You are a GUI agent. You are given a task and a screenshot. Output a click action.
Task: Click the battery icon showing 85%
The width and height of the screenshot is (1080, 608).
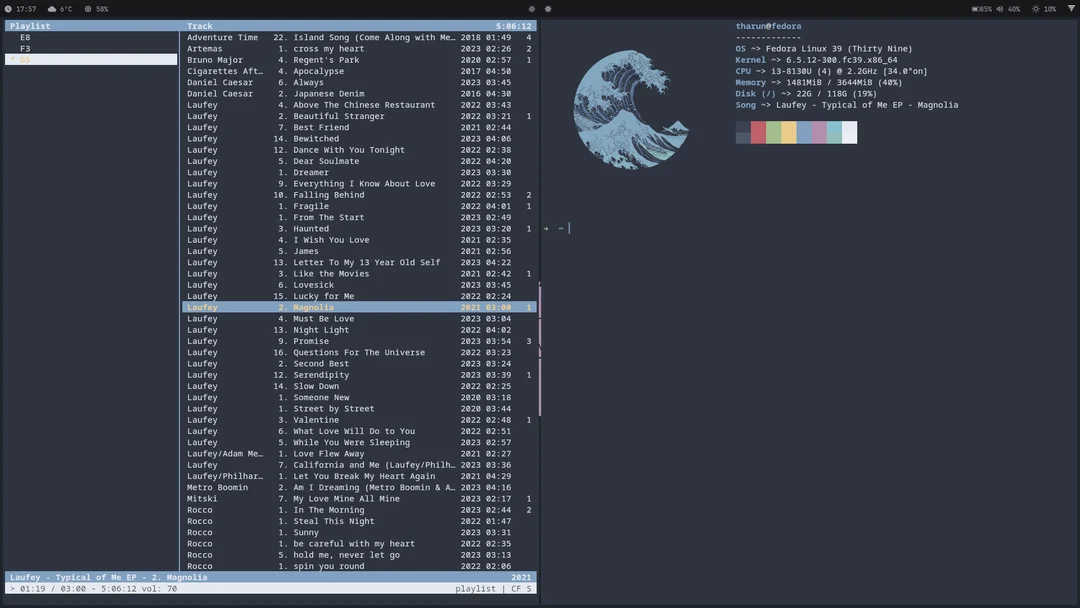click(x=976, y=7)
